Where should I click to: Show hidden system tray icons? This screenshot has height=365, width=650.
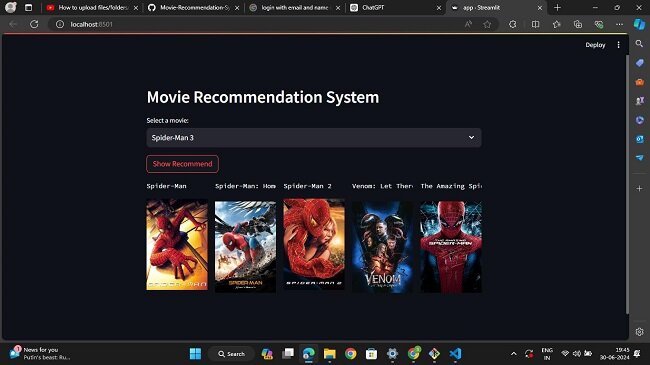click(514, 354)
